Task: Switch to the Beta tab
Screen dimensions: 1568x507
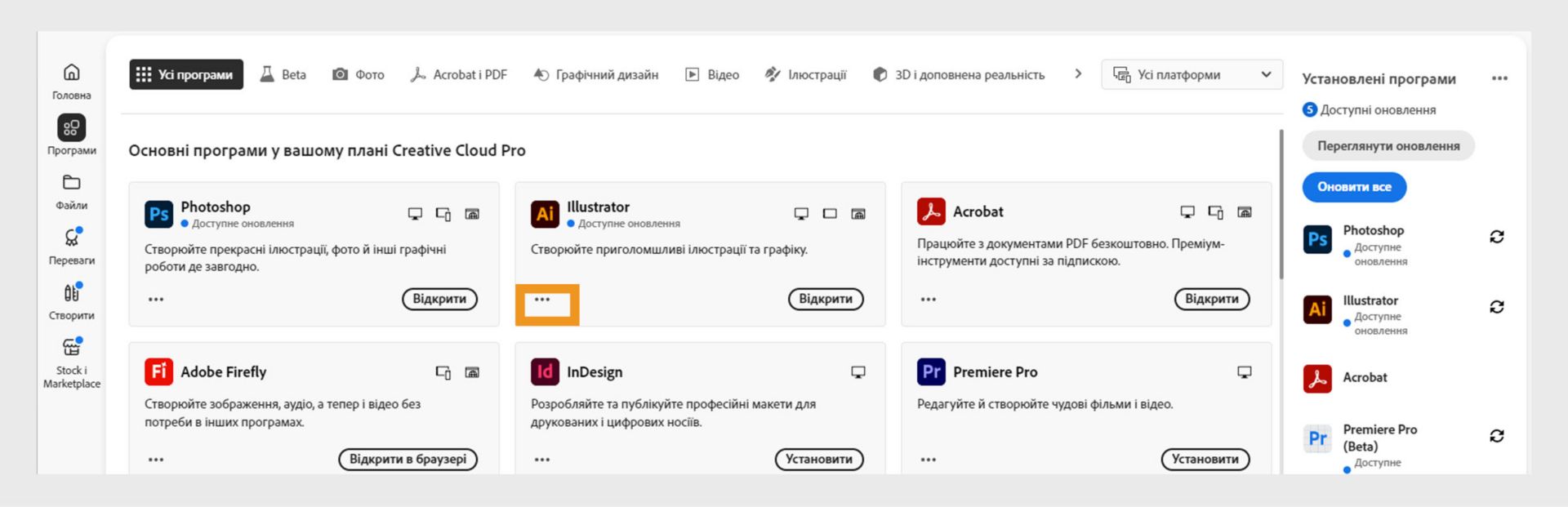Action: [x=283, y=75]
